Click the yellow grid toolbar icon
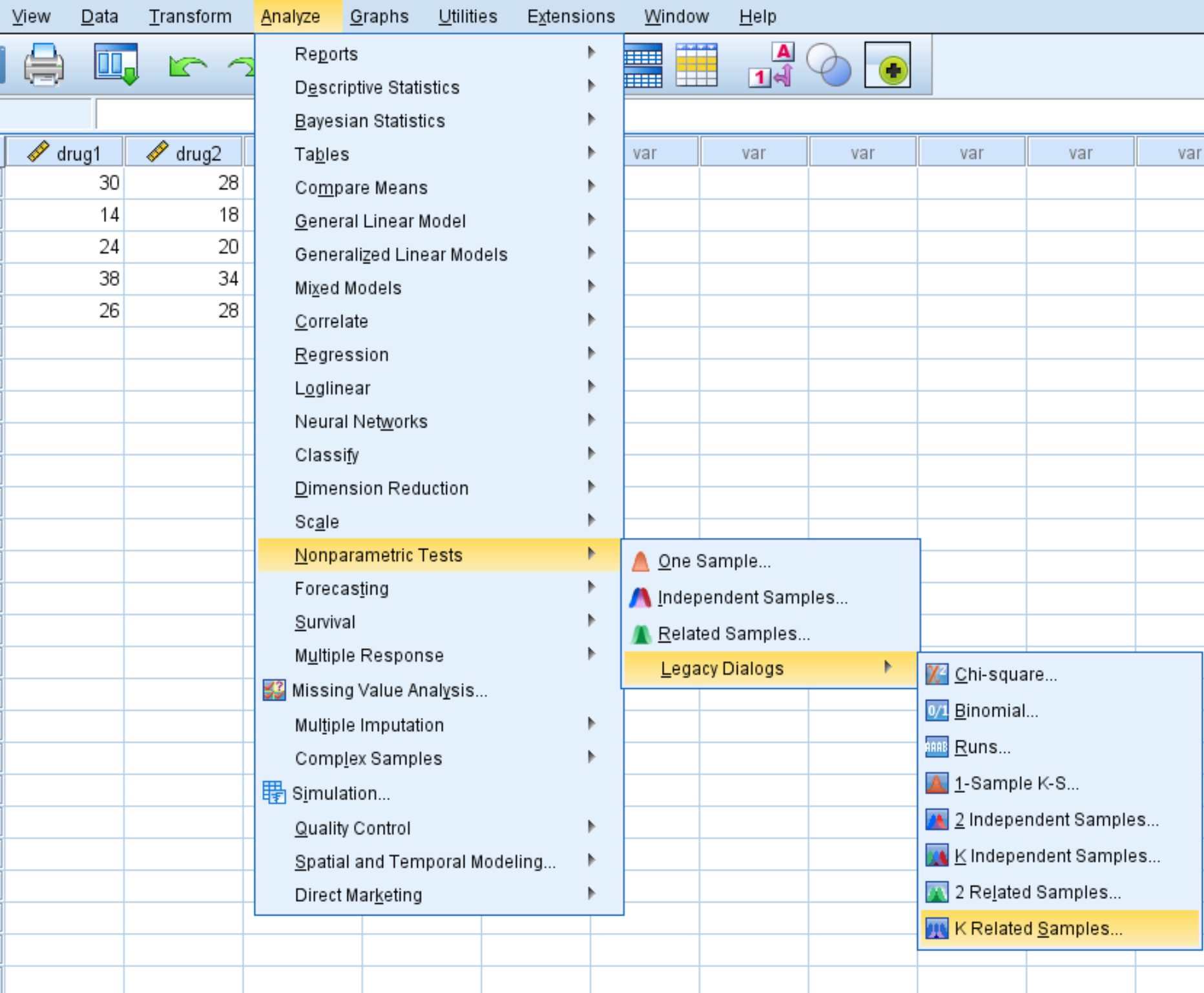1204x993 pixels. click(x=696, y=65)
